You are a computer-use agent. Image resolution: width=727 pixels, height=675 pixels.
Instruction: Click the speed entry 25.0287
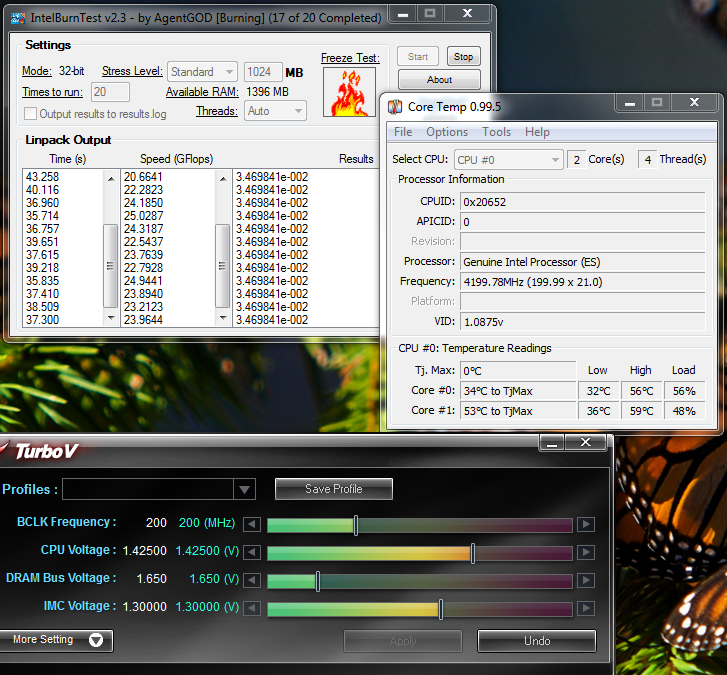143,216
